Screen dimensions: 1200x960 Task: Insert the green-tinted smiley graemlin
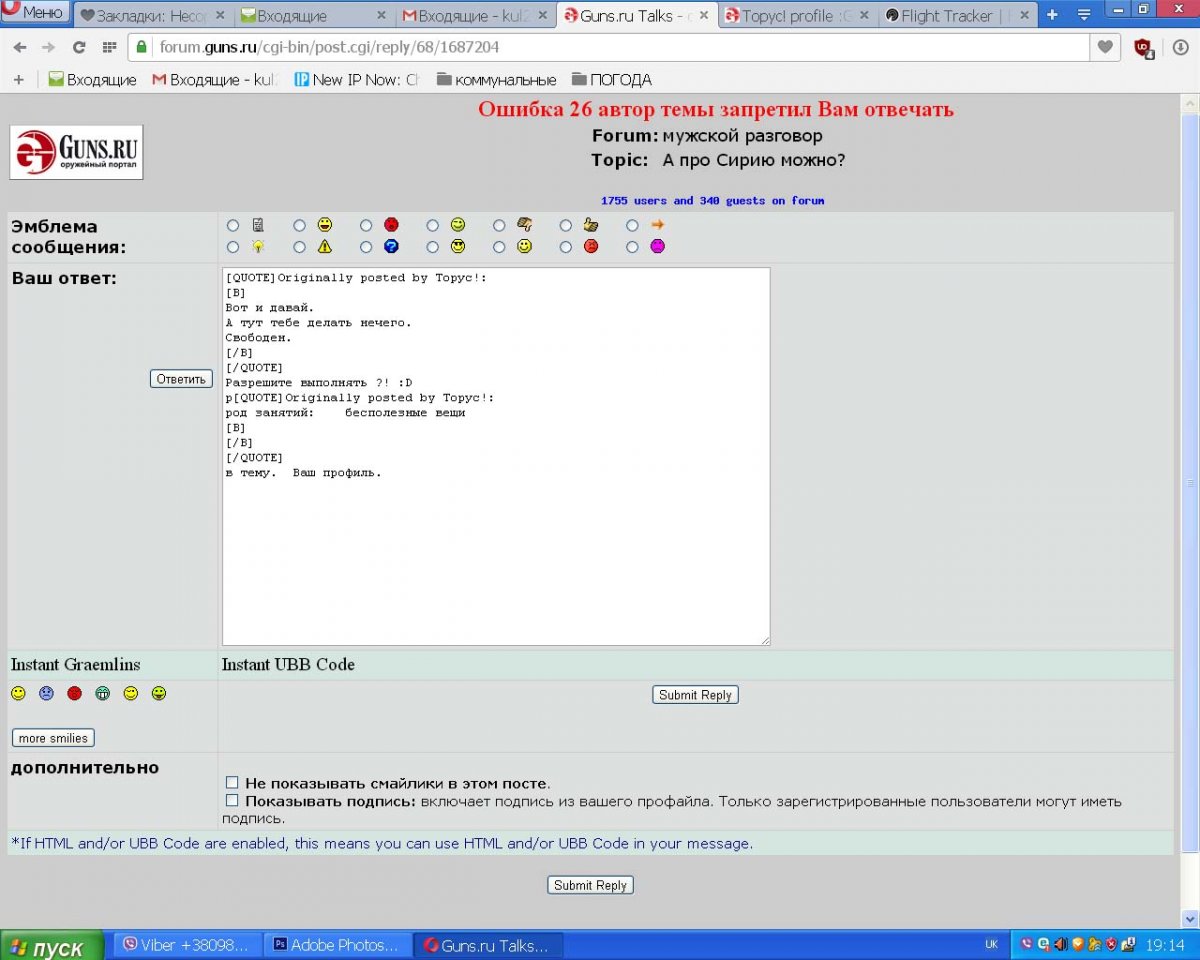(x=159, y=693)
